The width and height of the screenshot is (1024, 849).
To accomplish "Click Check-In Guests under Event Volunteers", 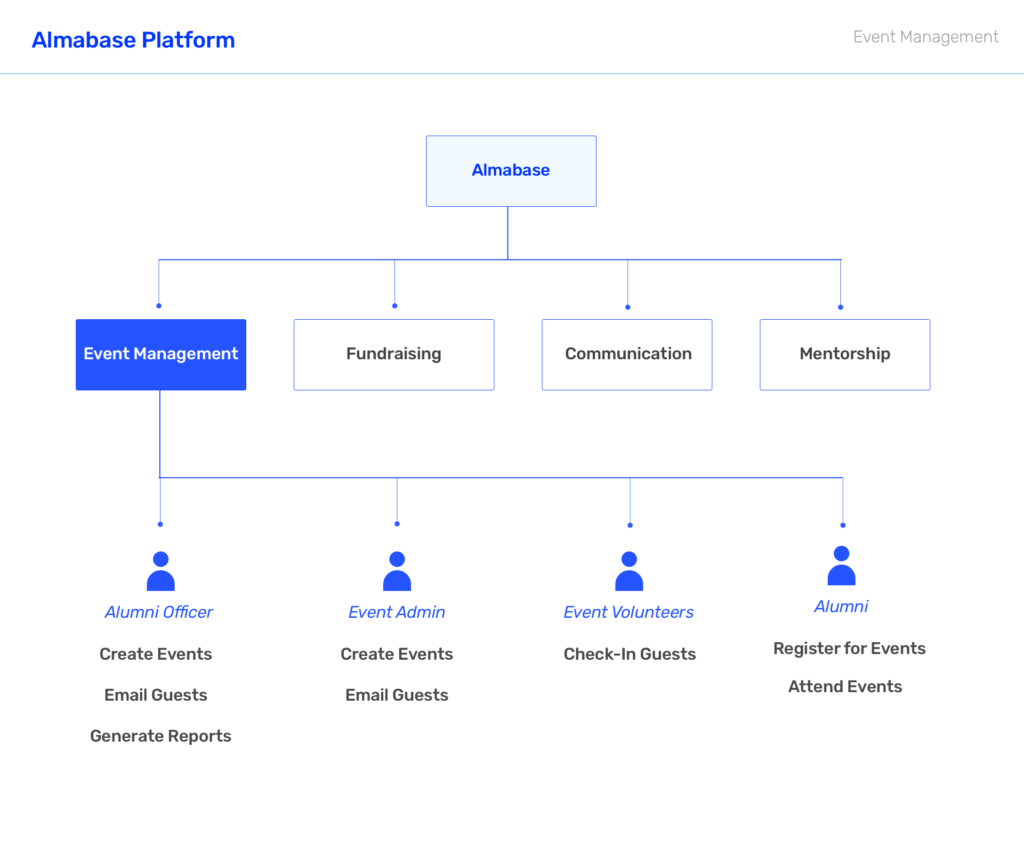I will point(629,654).
